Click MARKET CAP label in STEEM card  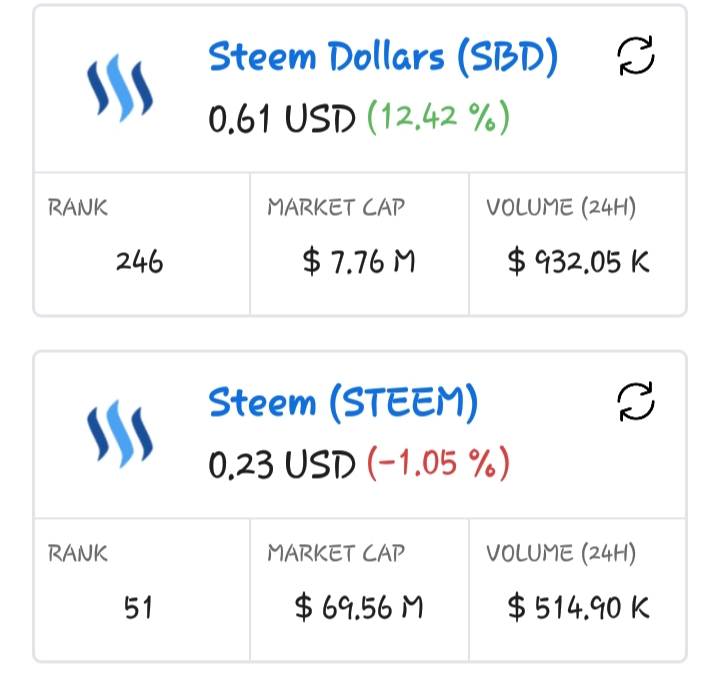pyautogui.click(x=336, y=553)
